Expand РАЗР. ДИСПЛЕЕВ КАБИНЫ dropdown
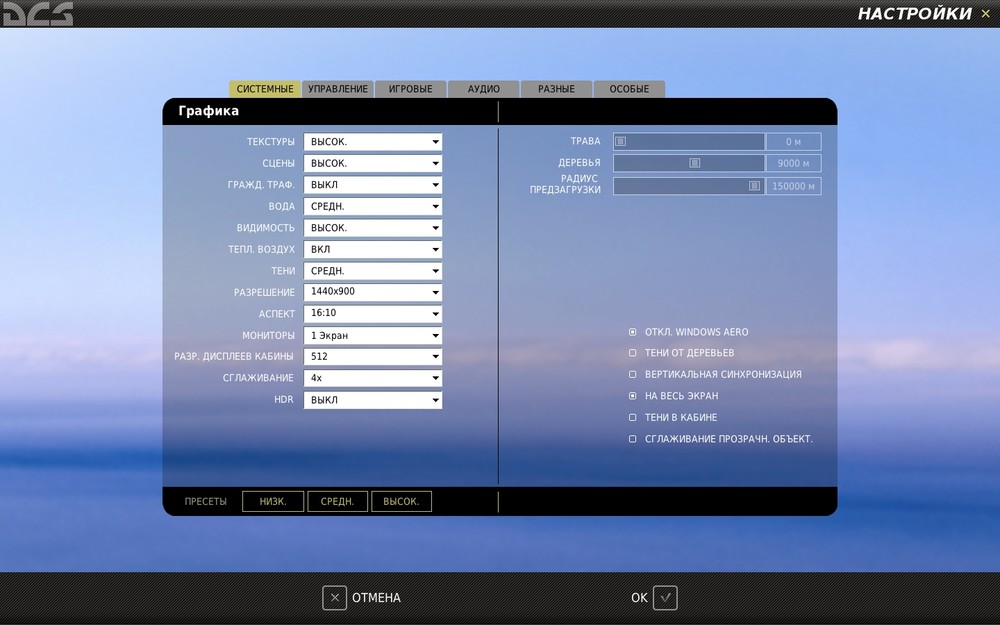1000x625 pixels. (x=372, y=357)
